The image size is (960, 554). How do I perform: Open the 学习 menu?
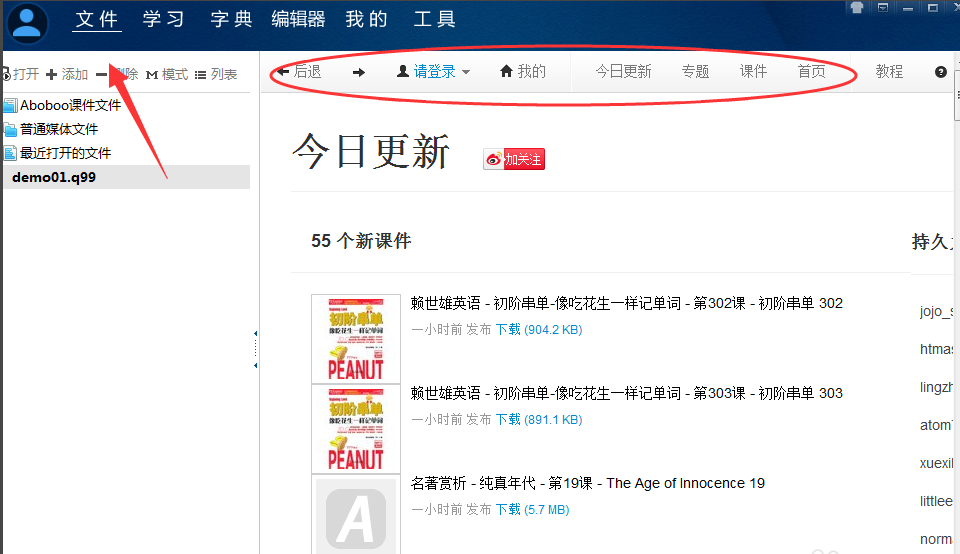pyautogui.click(x=164, y=19)
